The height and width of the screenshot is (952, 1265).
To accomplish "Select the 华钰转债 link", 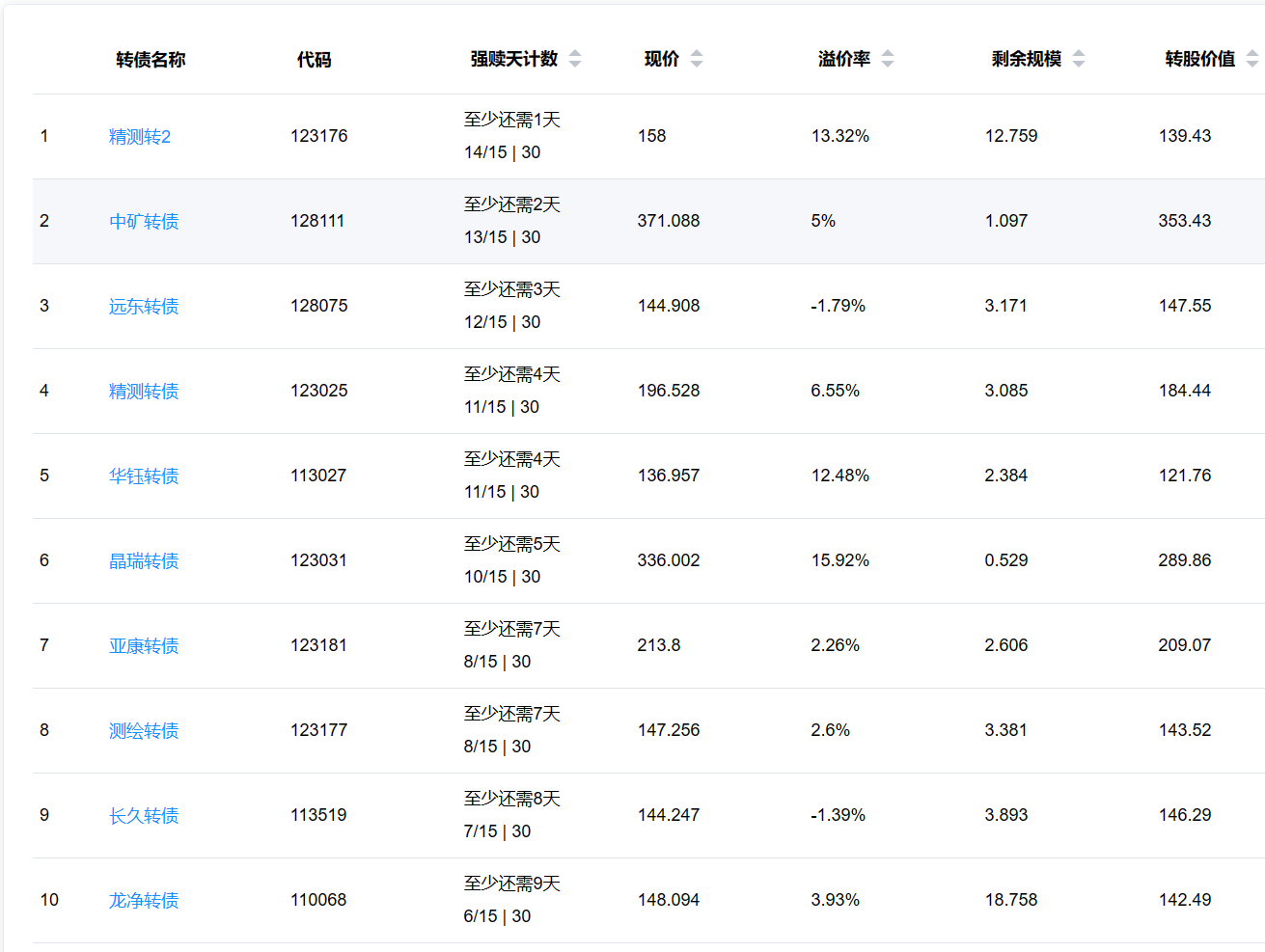I will point(144,476).
